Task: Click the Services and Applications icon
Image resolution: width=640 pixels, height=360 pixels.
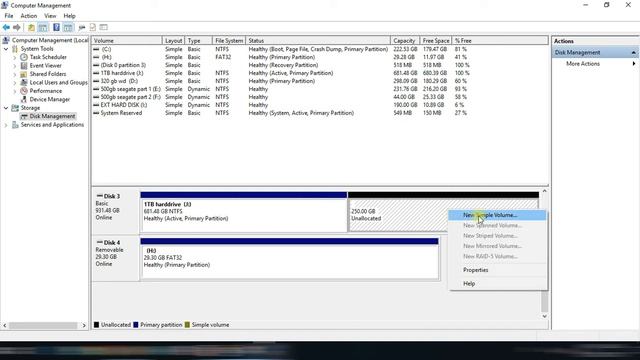Action: [15, 125]
